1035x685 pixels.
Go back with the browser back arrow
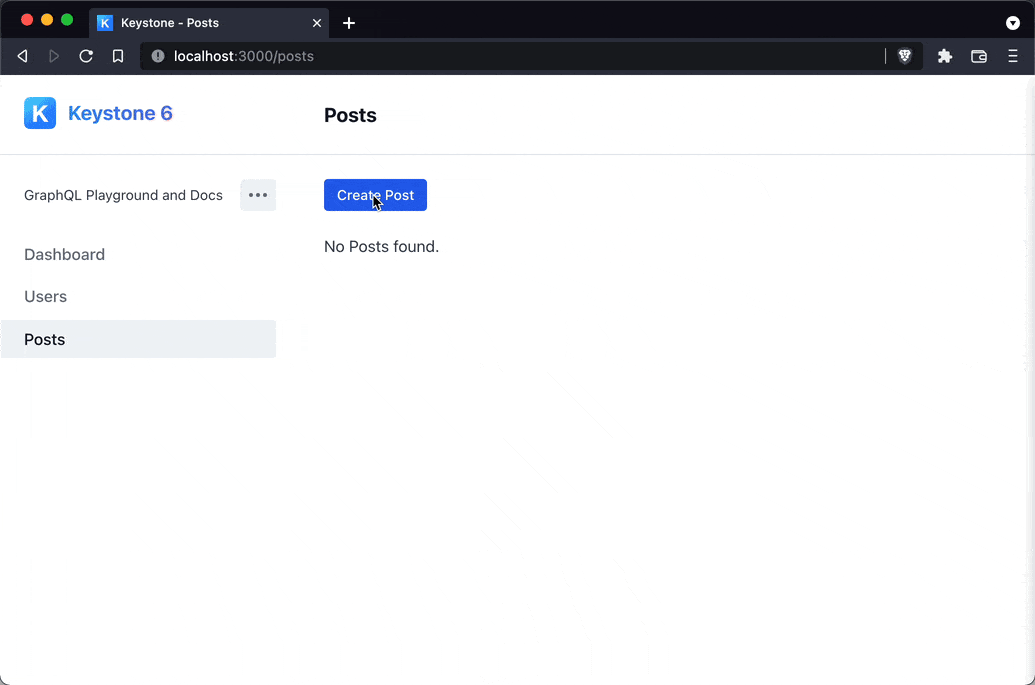[22, 56]
